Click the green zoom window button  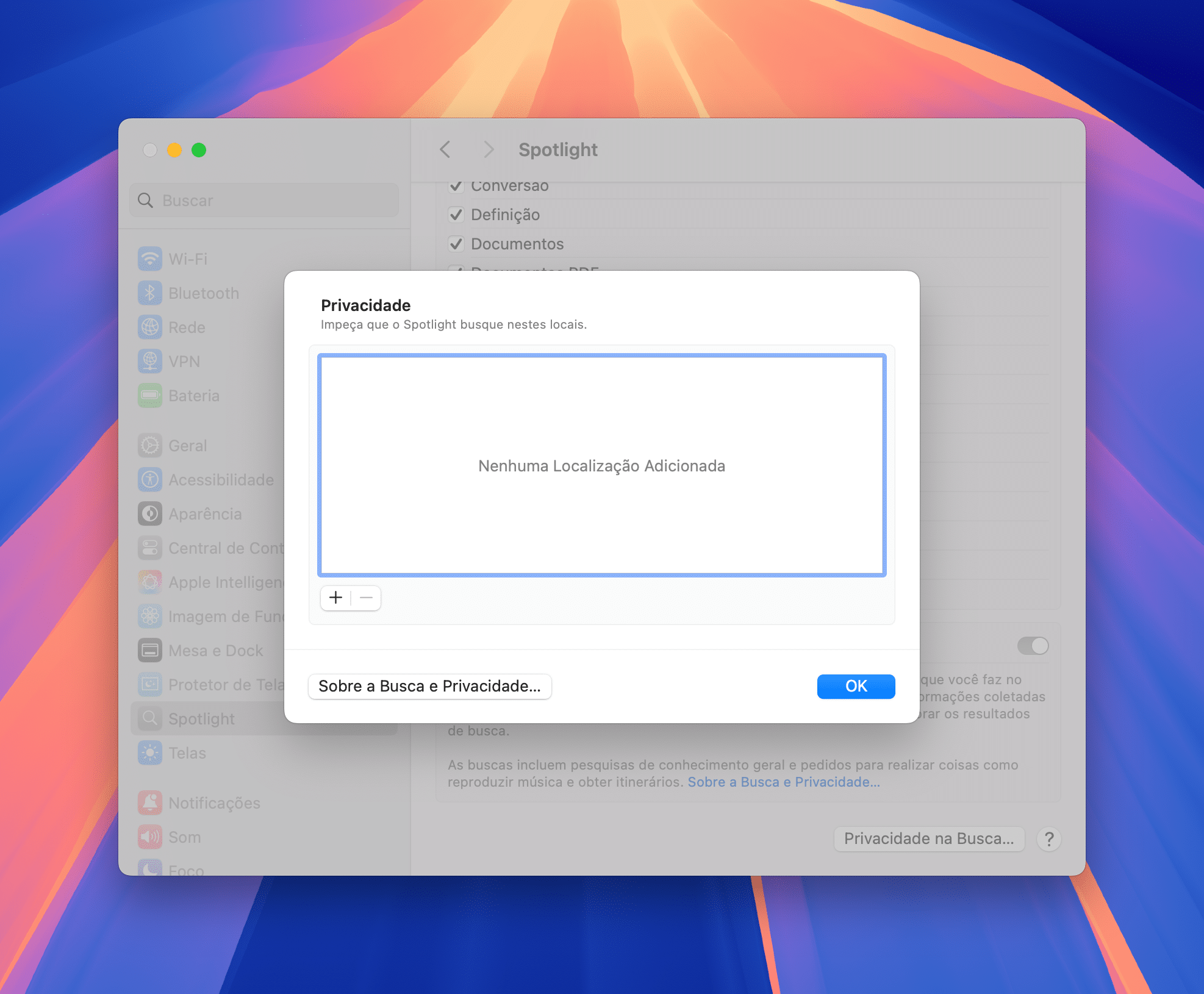coord(199,149)
